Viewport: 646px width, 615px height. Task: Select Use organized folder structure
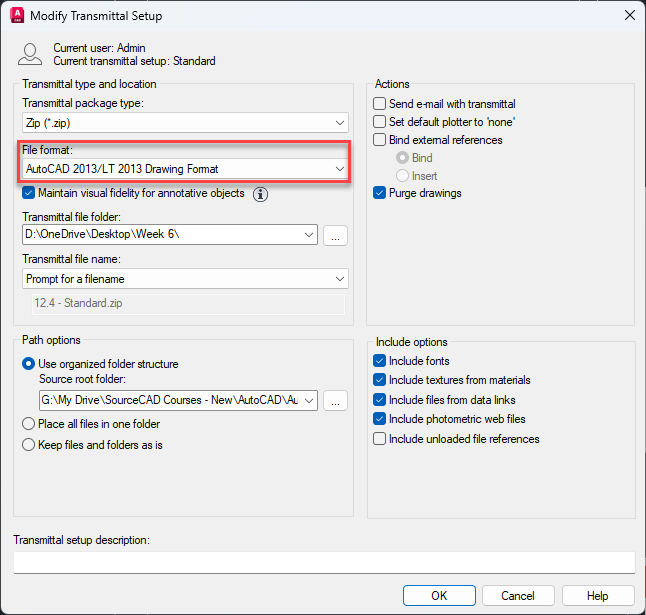[x=100, y=364]
